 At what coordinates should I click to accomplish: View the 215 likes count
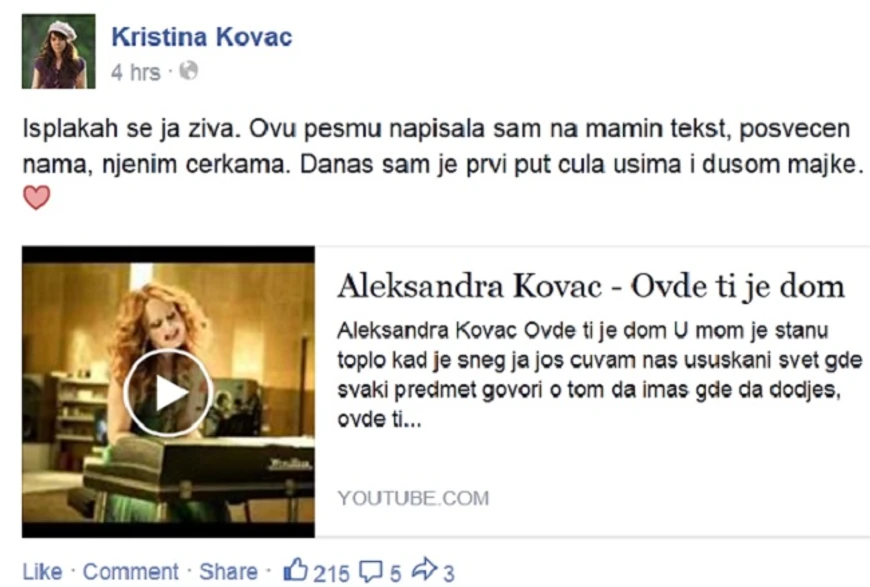(x=331, y=573)
